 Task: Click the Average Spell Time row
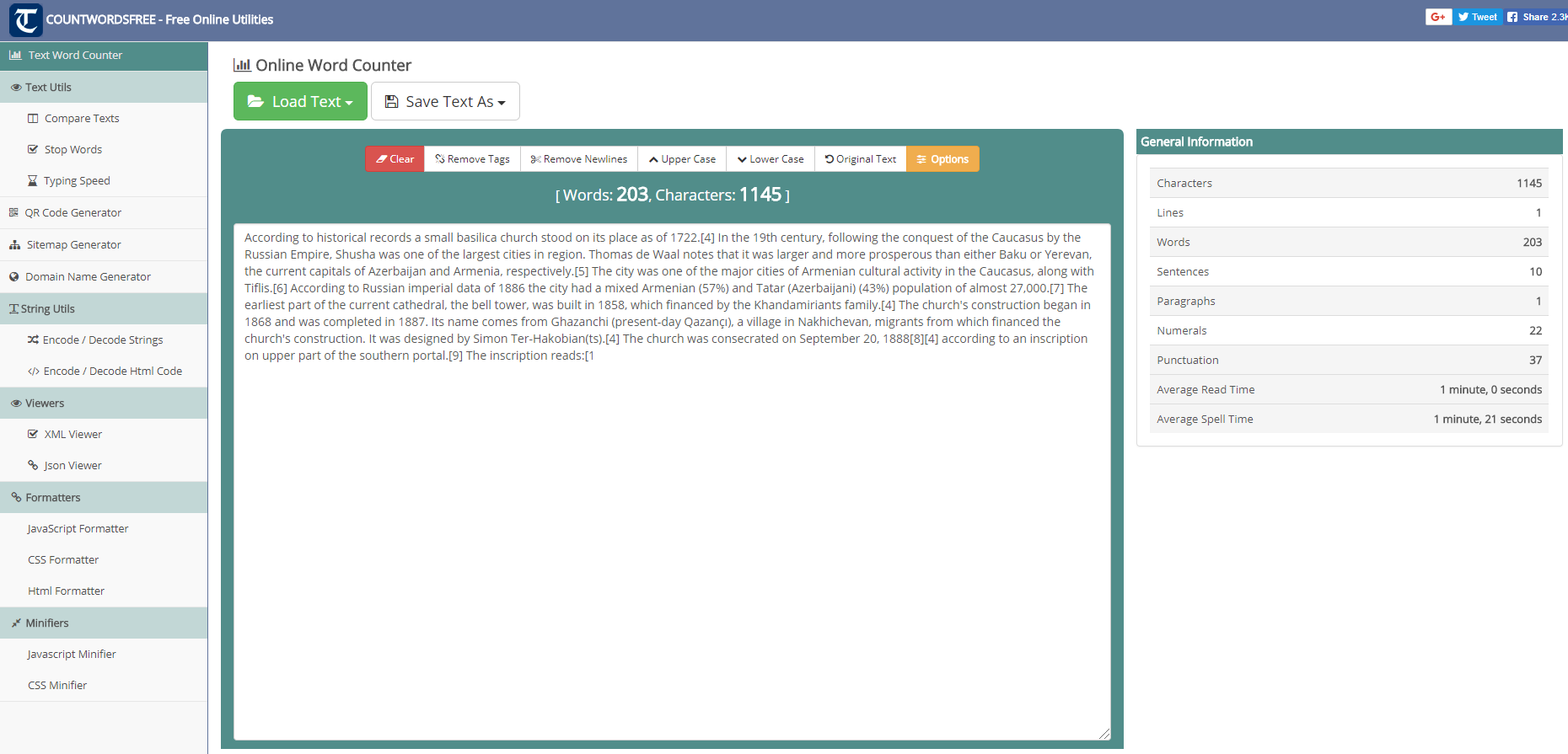(x=1349, y=419)
